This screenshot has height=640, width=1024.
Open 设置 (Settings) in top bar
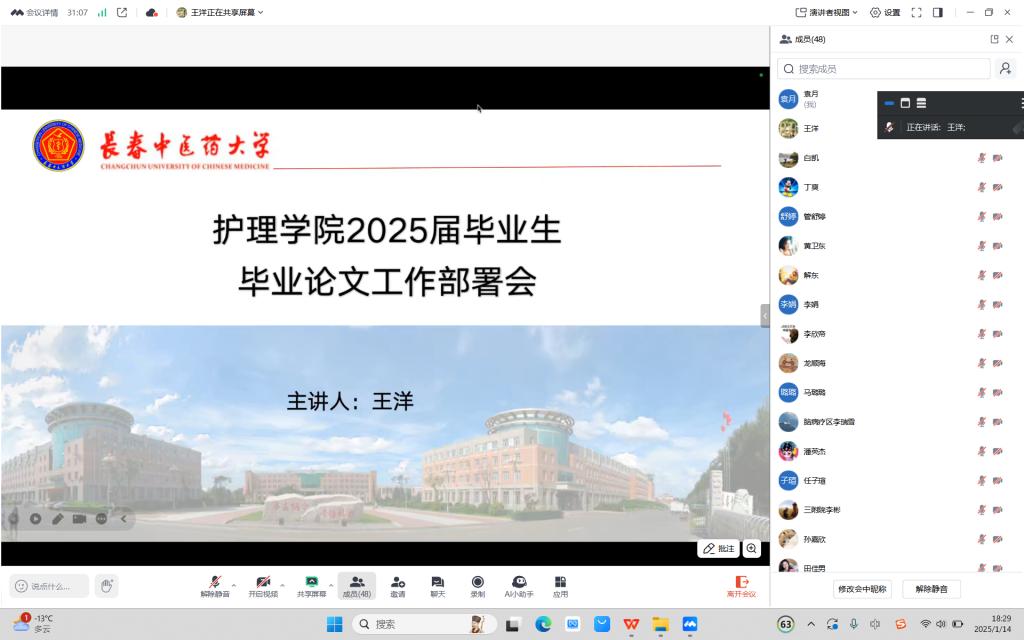tap(885, 12)
